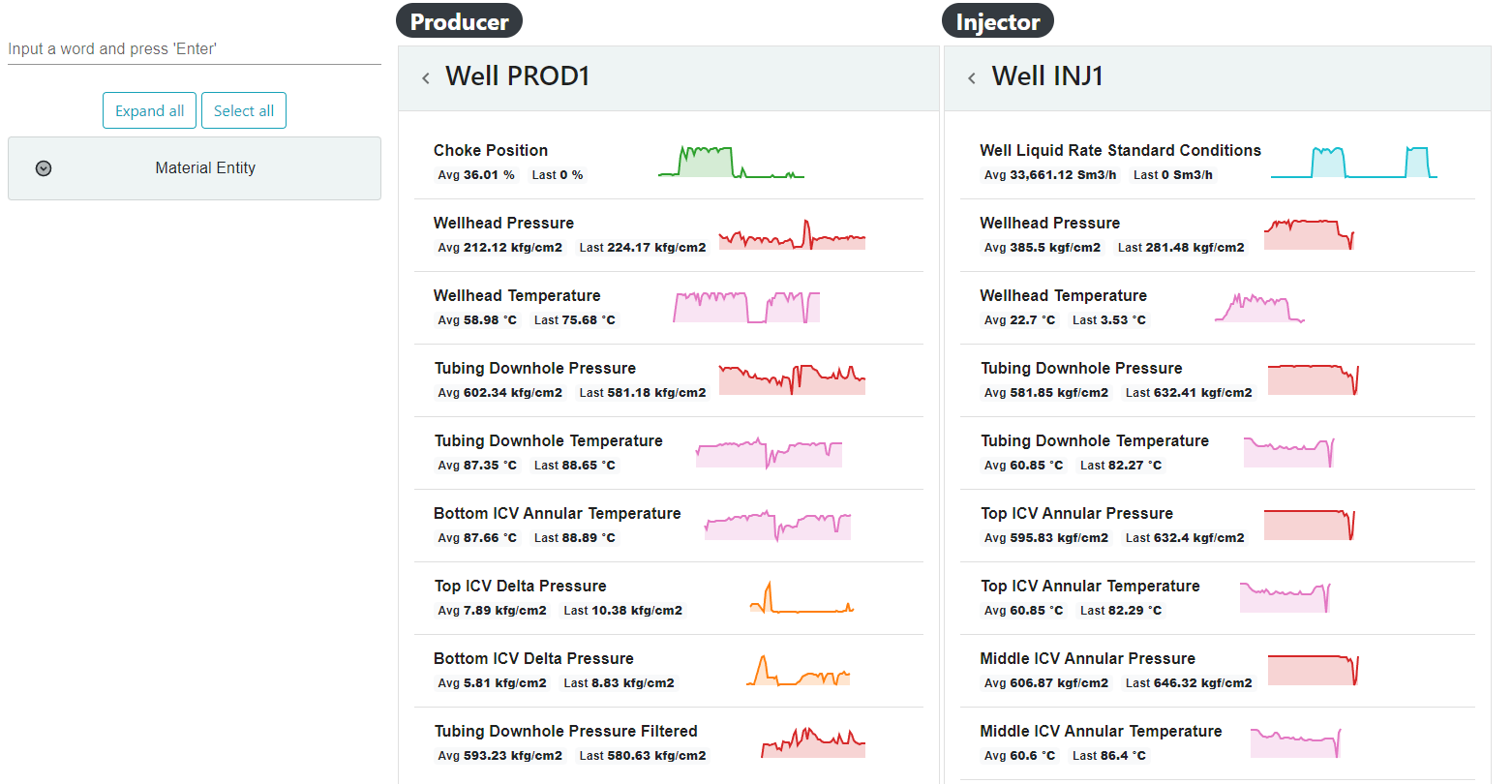Click the Top ICV Annular Pressure title
Viewport: 1512px width, 784px height.
point(1076,514)
